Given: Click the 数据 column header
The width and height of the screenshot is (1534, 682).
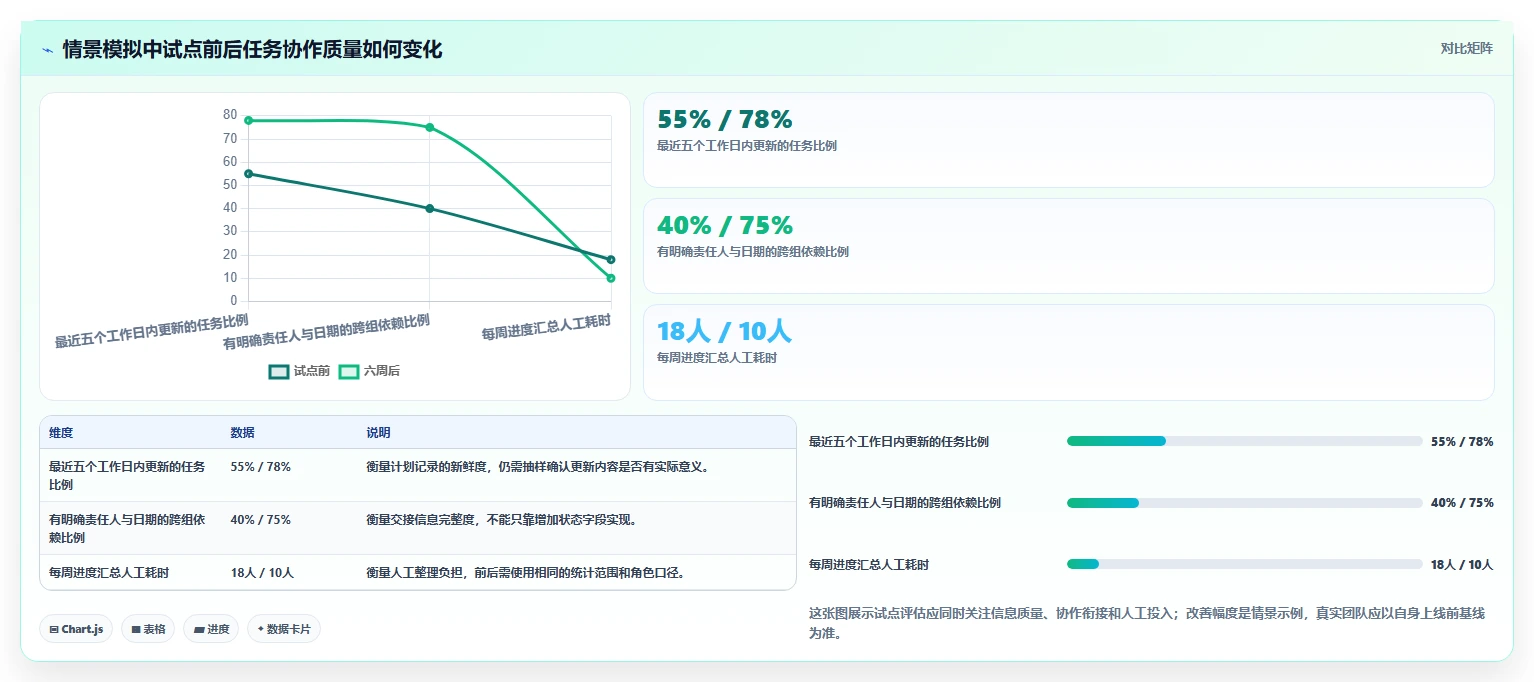Looking at the screenshot, I should pyautogui.click(x=243, y=433).
